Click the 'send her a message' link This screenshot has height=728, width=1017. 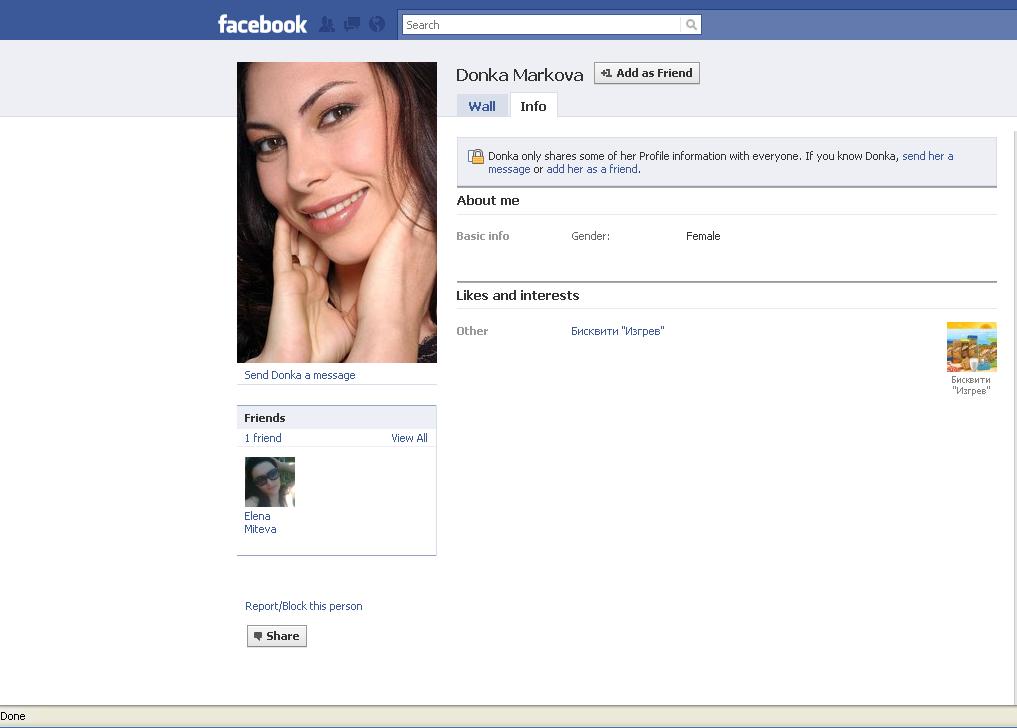pyautogui.click(x=927, y=156)
